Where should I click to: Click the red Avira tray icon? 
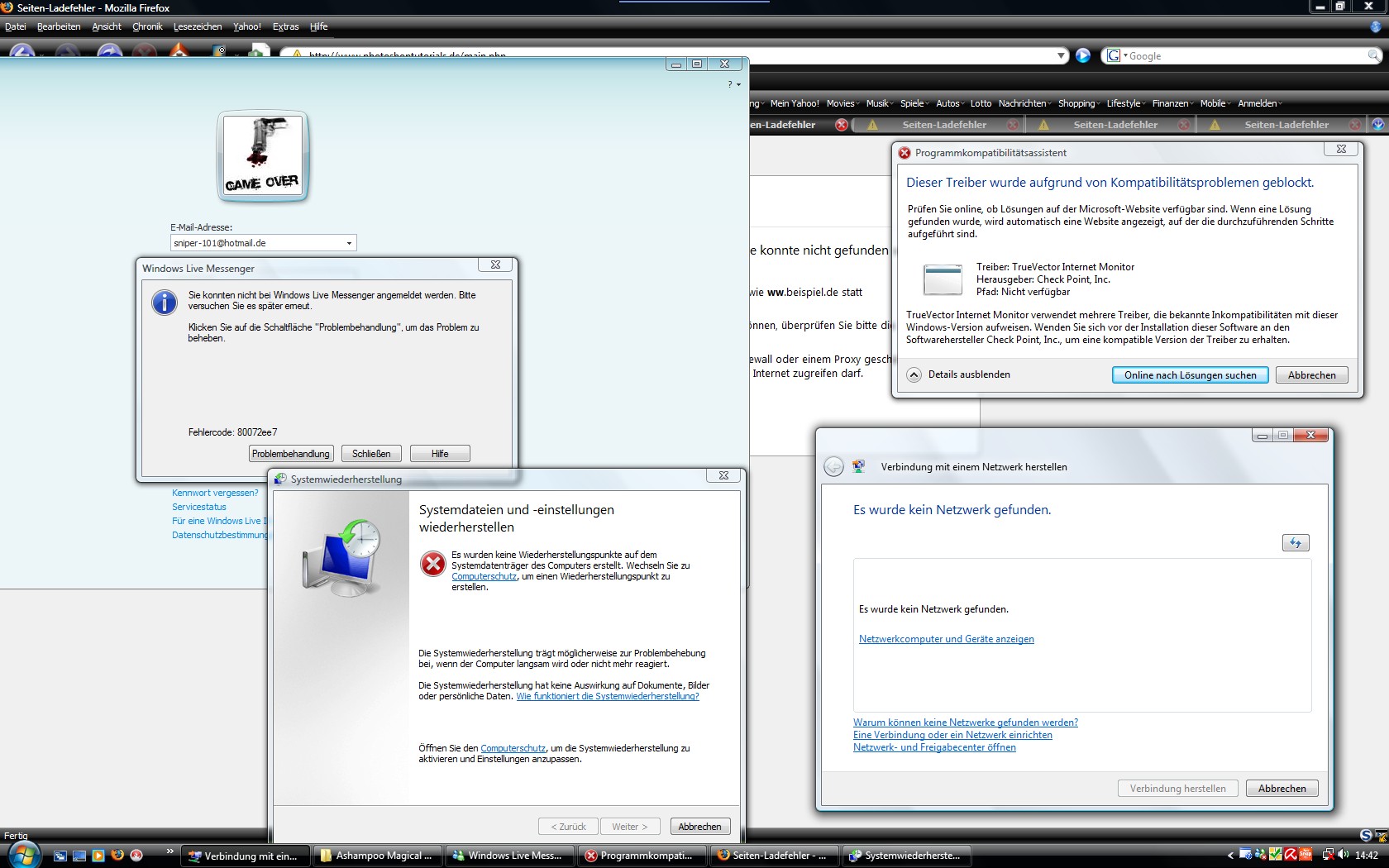(x=1291, y=856)
